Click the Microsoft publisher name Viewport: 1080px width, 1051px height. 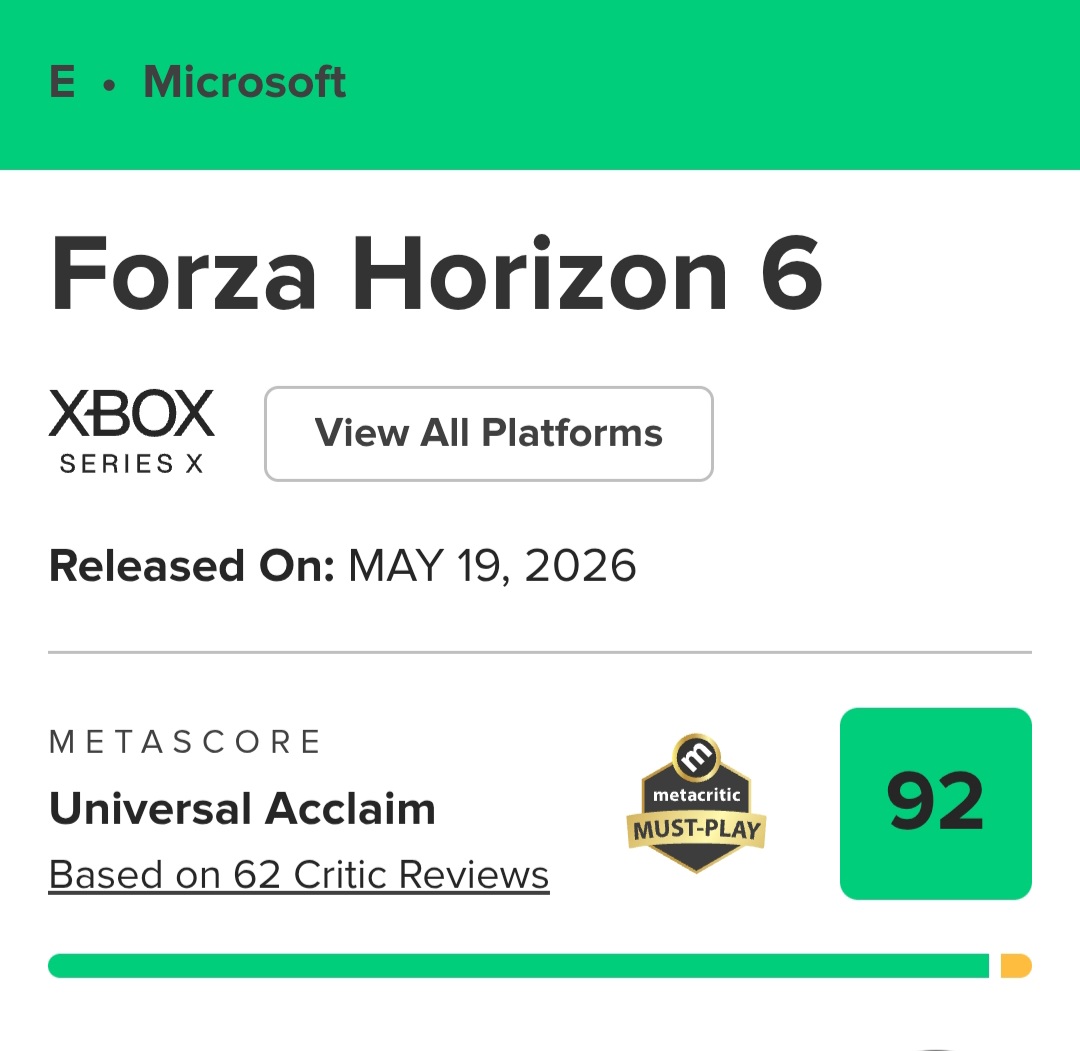pyautogui.click(x=245, y=82)
